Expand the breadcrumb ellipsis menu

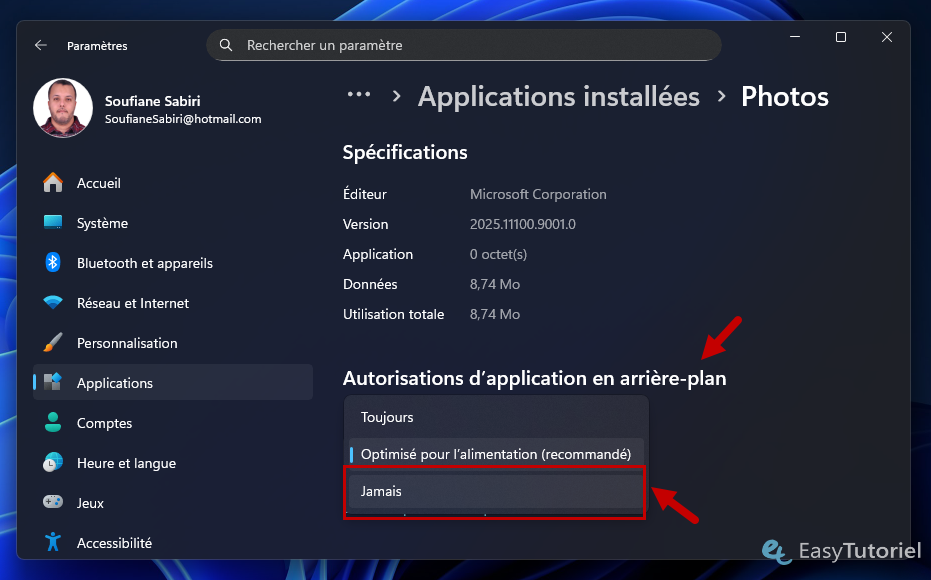[358, 95]
